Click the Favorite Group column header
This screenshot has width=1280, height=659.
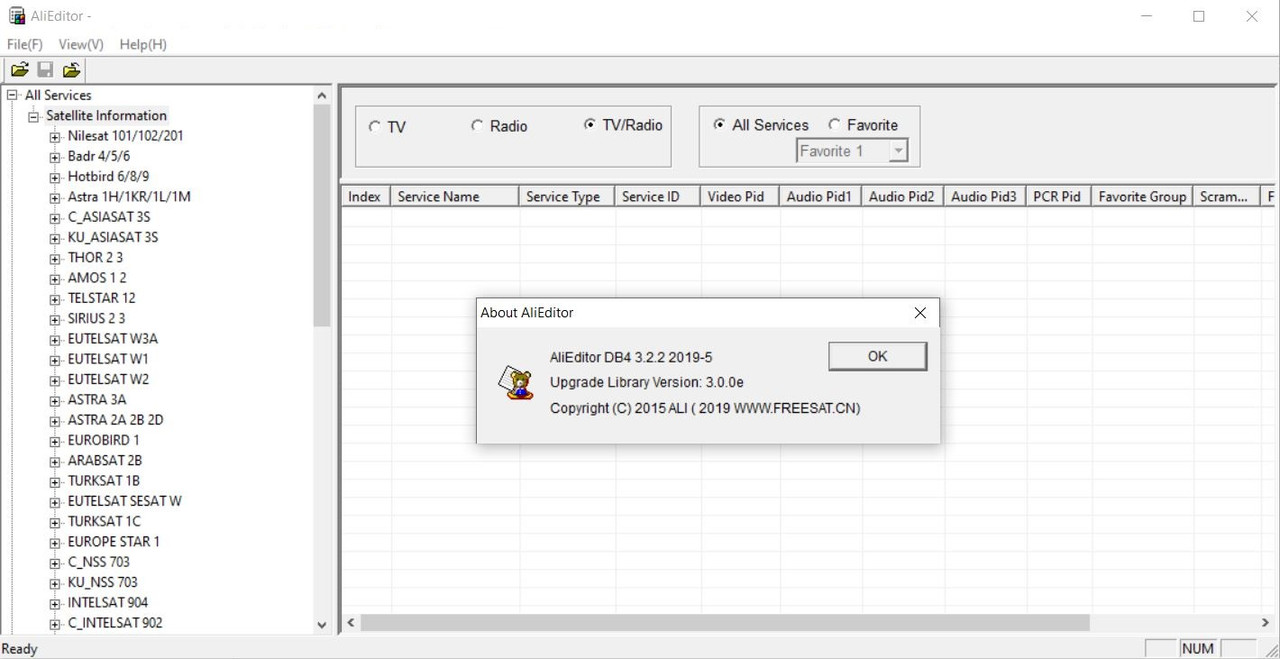point(1142,197)
